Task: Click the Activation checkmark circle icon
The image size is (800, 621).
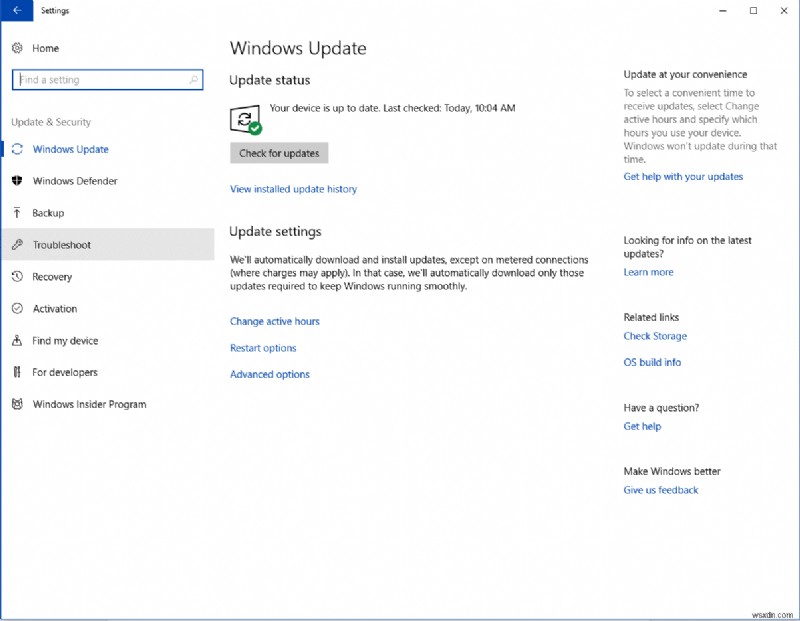Action: click(x=17, y=309)
